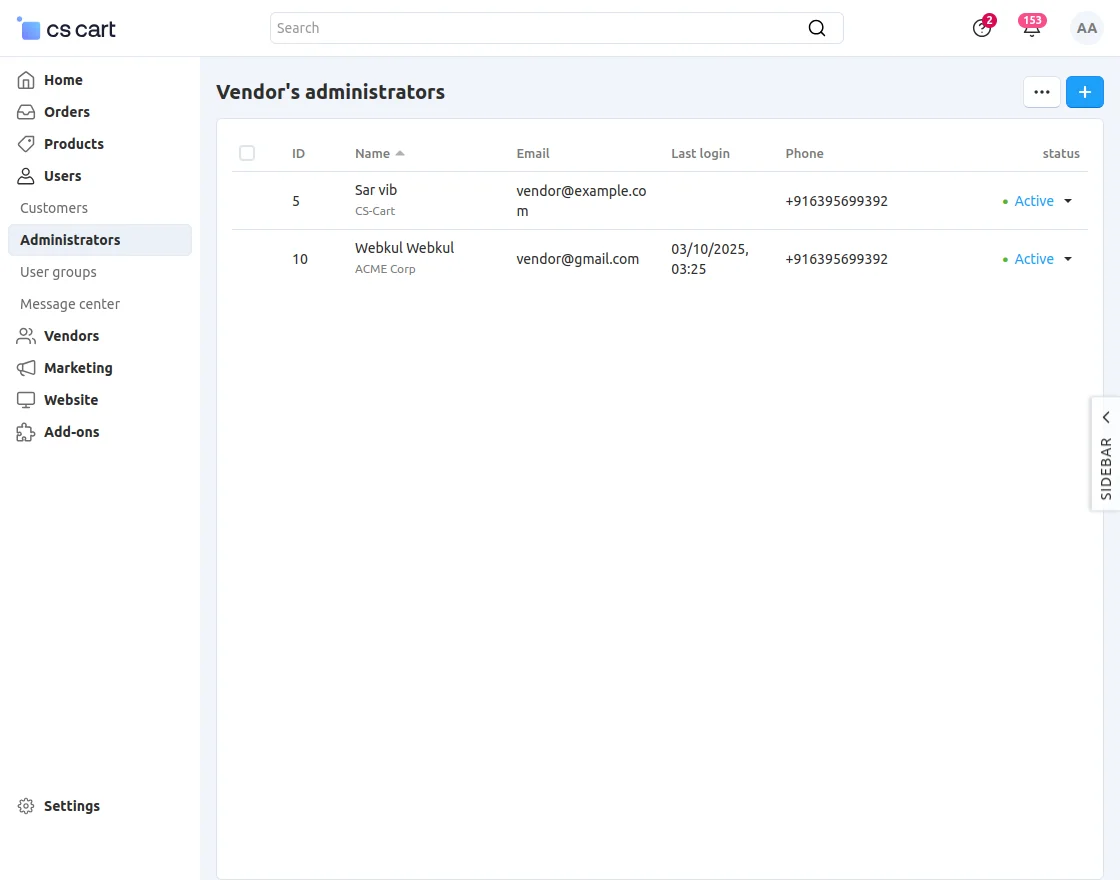Open the Customers submenu item
The width and height of the screenshot is (1120, 880).
[54, 208]
